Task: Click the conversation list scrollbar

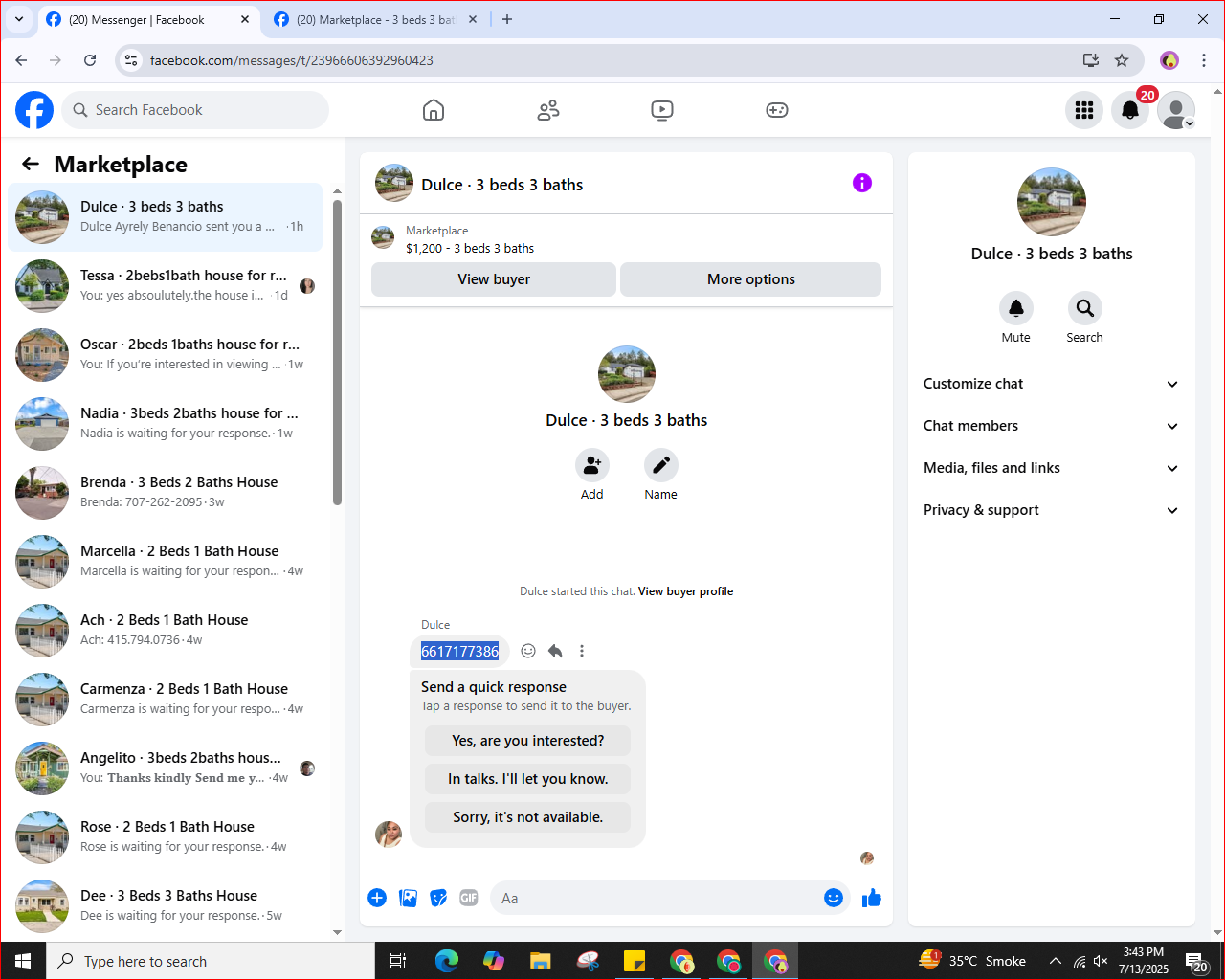Action: pos(337,354)
